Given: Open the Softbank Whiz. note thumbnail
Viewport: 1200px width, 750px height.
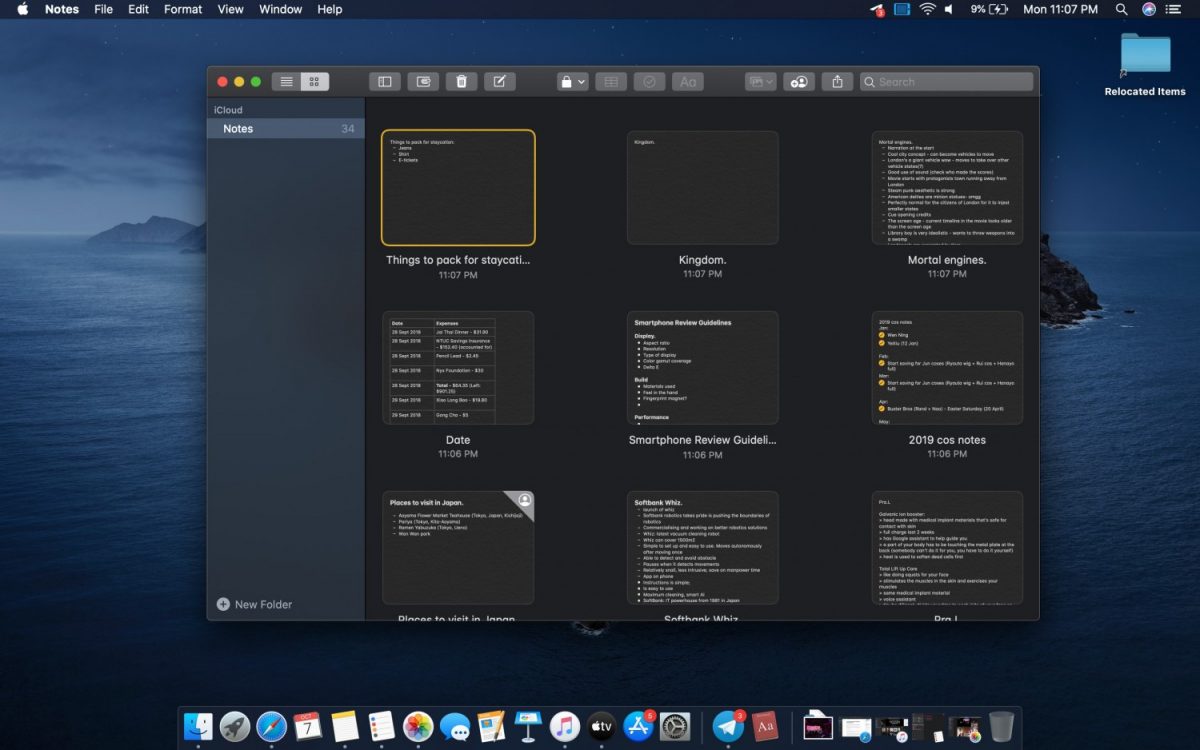Looking at the screenshot, I should (702, 547).
